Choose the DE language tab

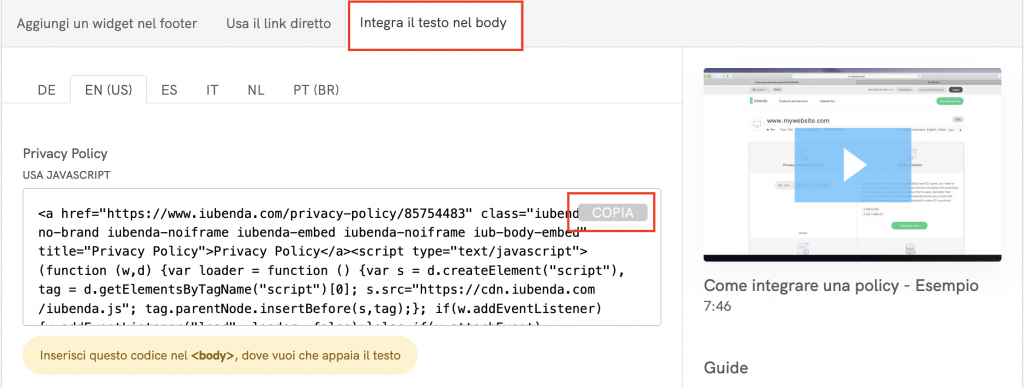[46, 90]
